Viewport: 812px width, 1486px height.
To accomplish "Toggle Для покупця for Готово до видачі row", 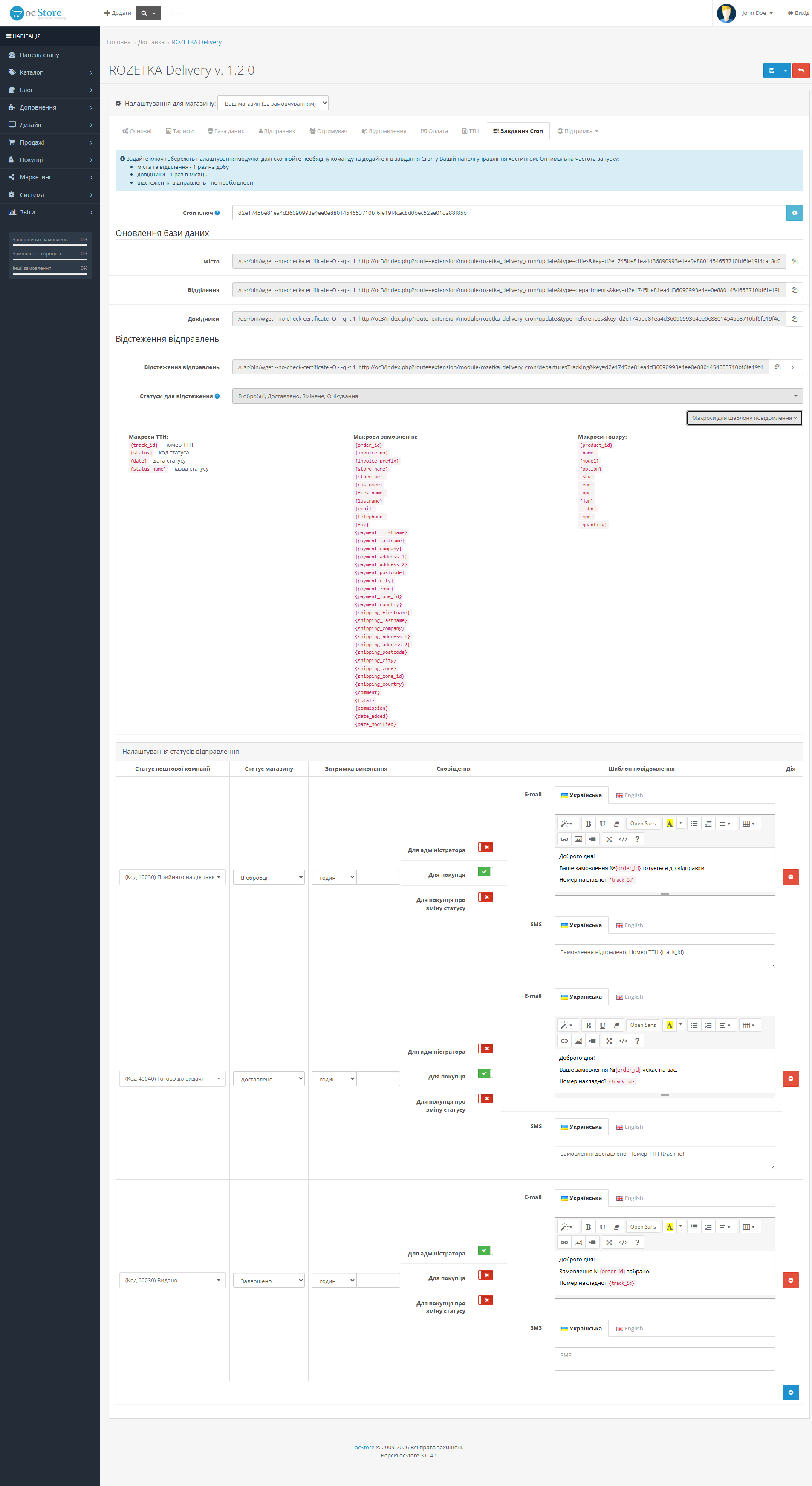I will tap(485, 1073).
